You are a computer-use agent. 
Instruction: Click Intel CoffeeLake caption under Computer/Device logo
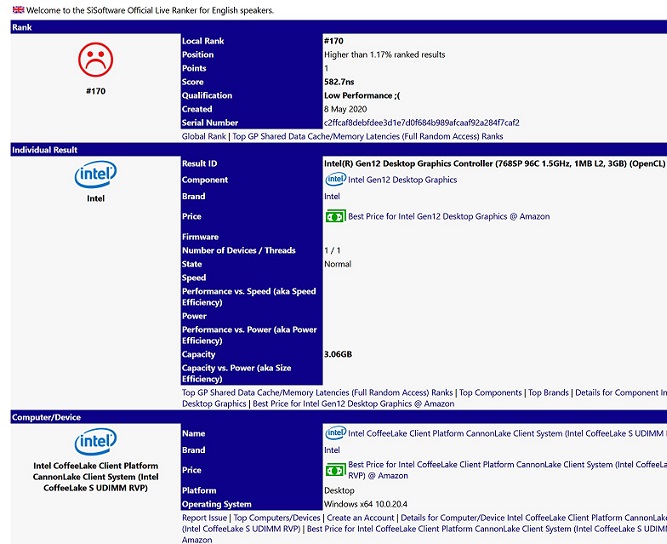(x=96, y=477)
